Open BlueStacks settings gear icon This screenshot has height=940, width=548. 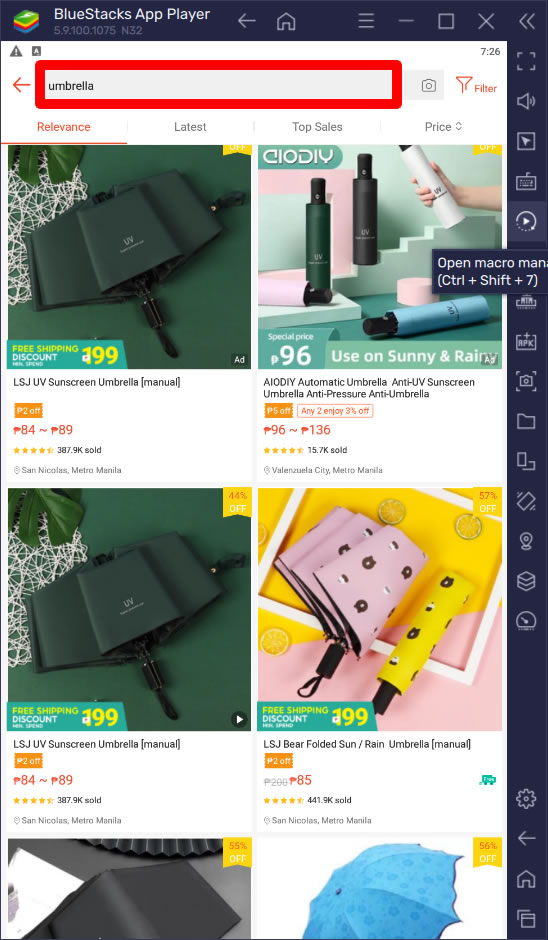click(x=526, y=798)
